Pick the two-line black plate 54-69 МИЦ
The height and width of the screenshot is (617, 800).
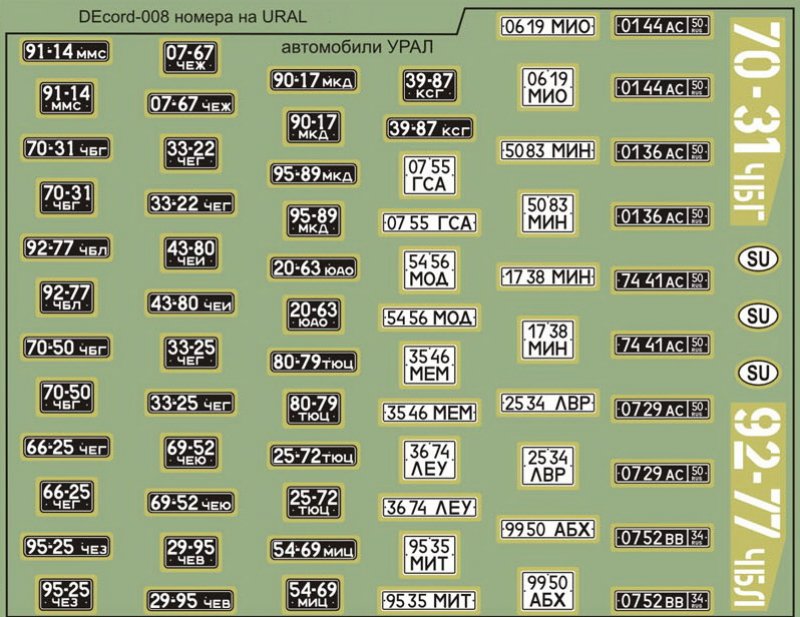313,595
